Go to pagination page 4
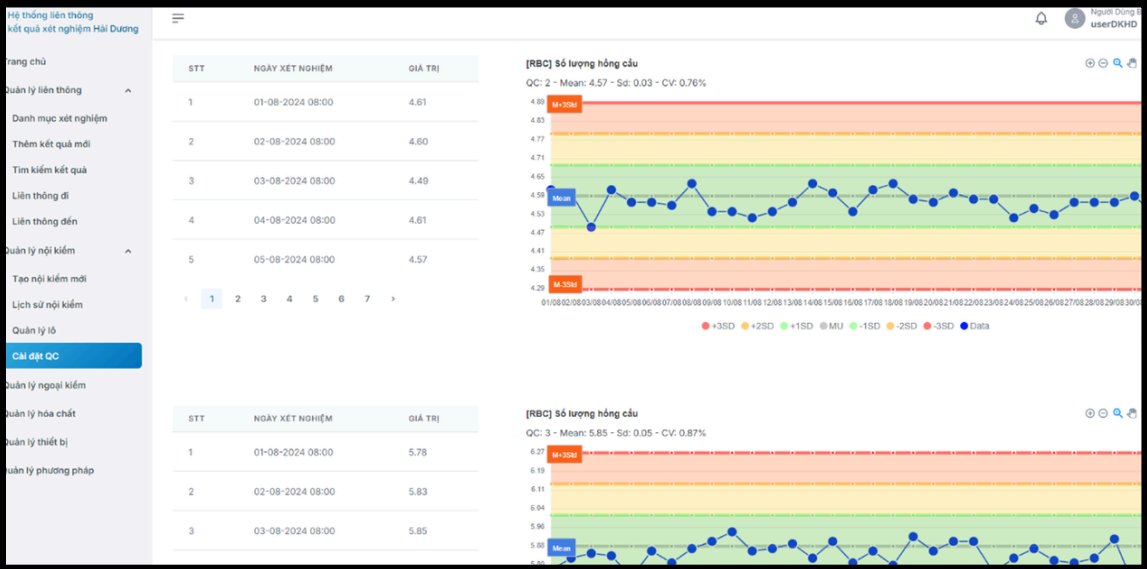Viewport: 1147px width, 569px height. click(289, 298)
